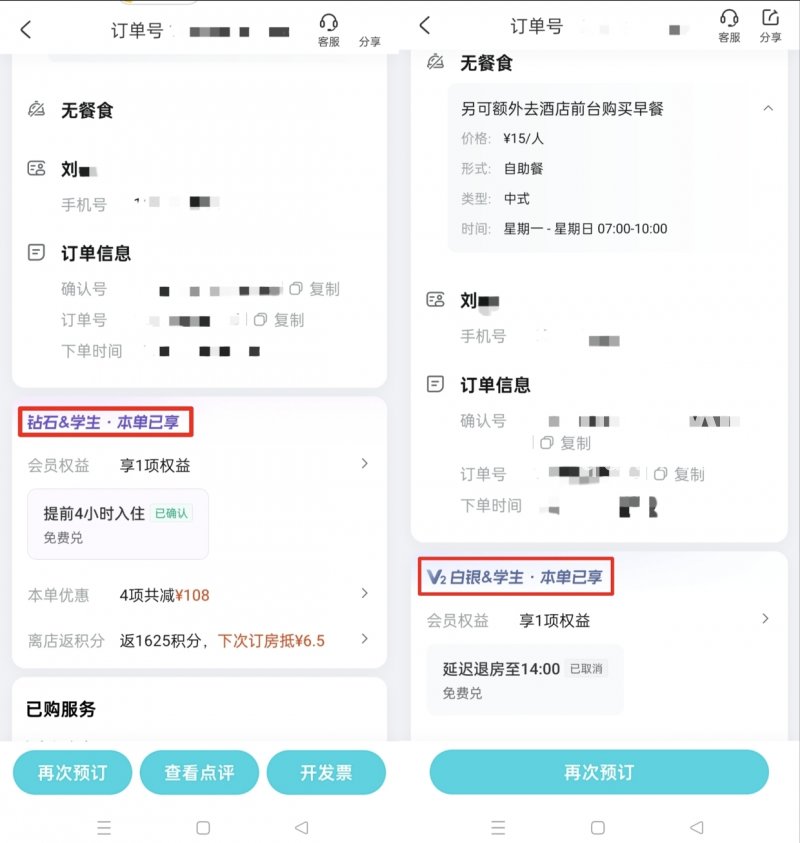The height and width of the screenshot is (843, 800).
Task: Open 离店返积分 details chevron
Action: pos(365,639)
